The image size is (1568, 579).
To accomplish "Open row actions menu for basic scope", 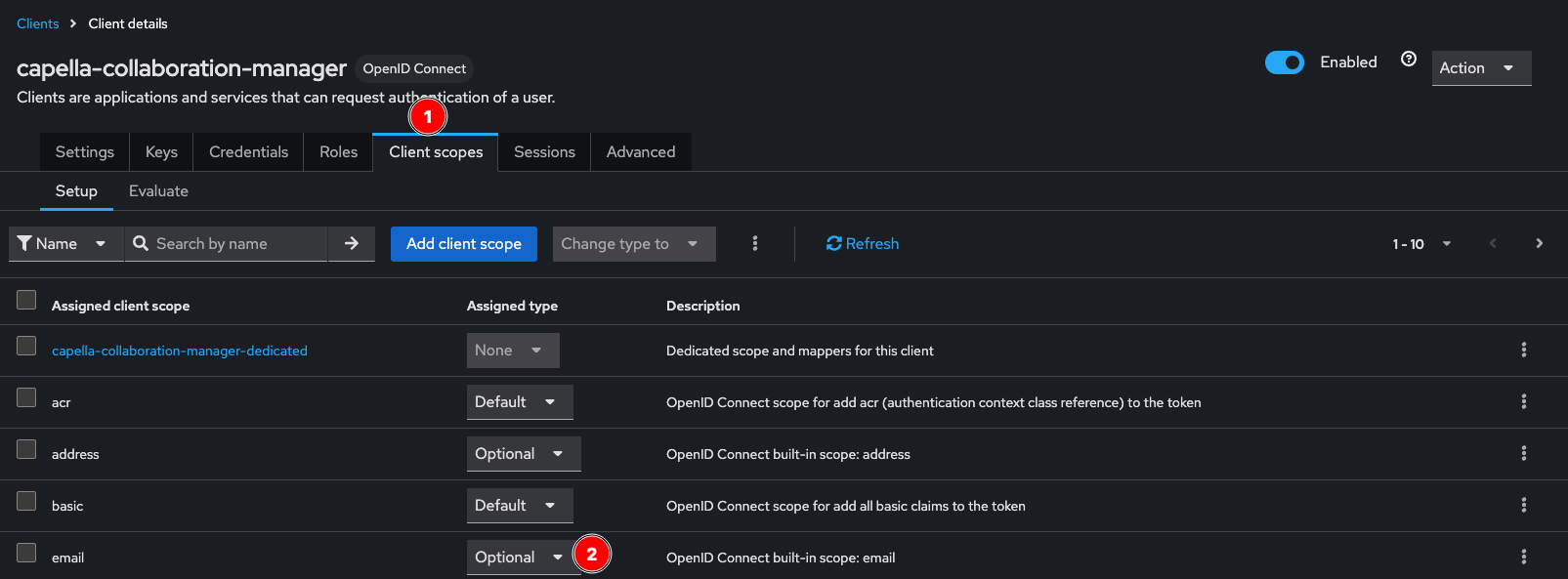I will coord(1523,505).
